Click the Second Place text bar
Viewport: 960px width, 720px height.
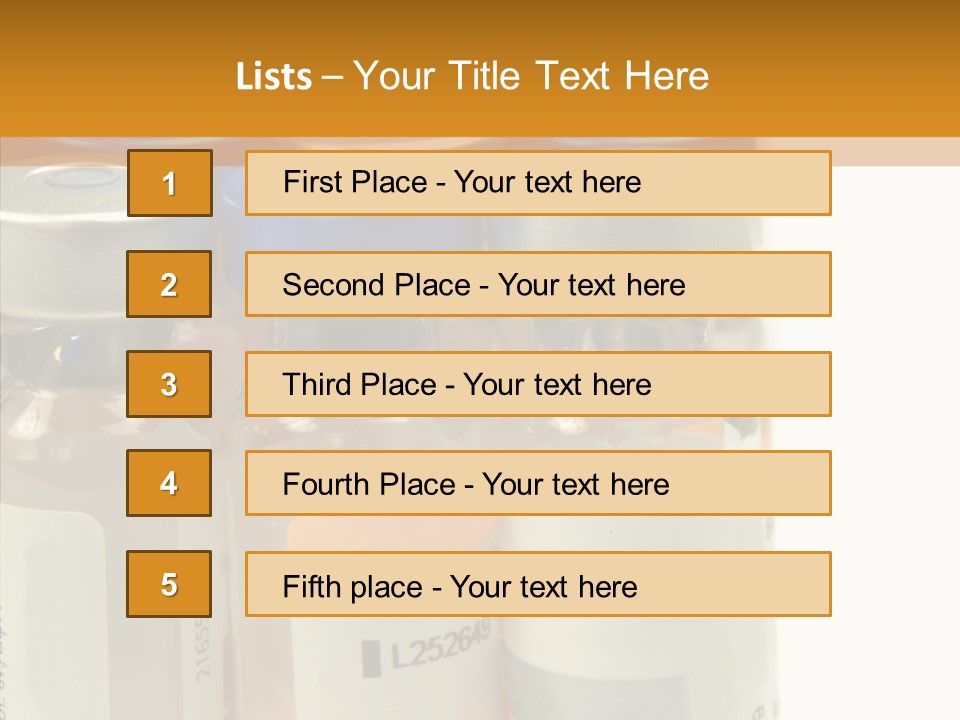(x=538, y=284)
